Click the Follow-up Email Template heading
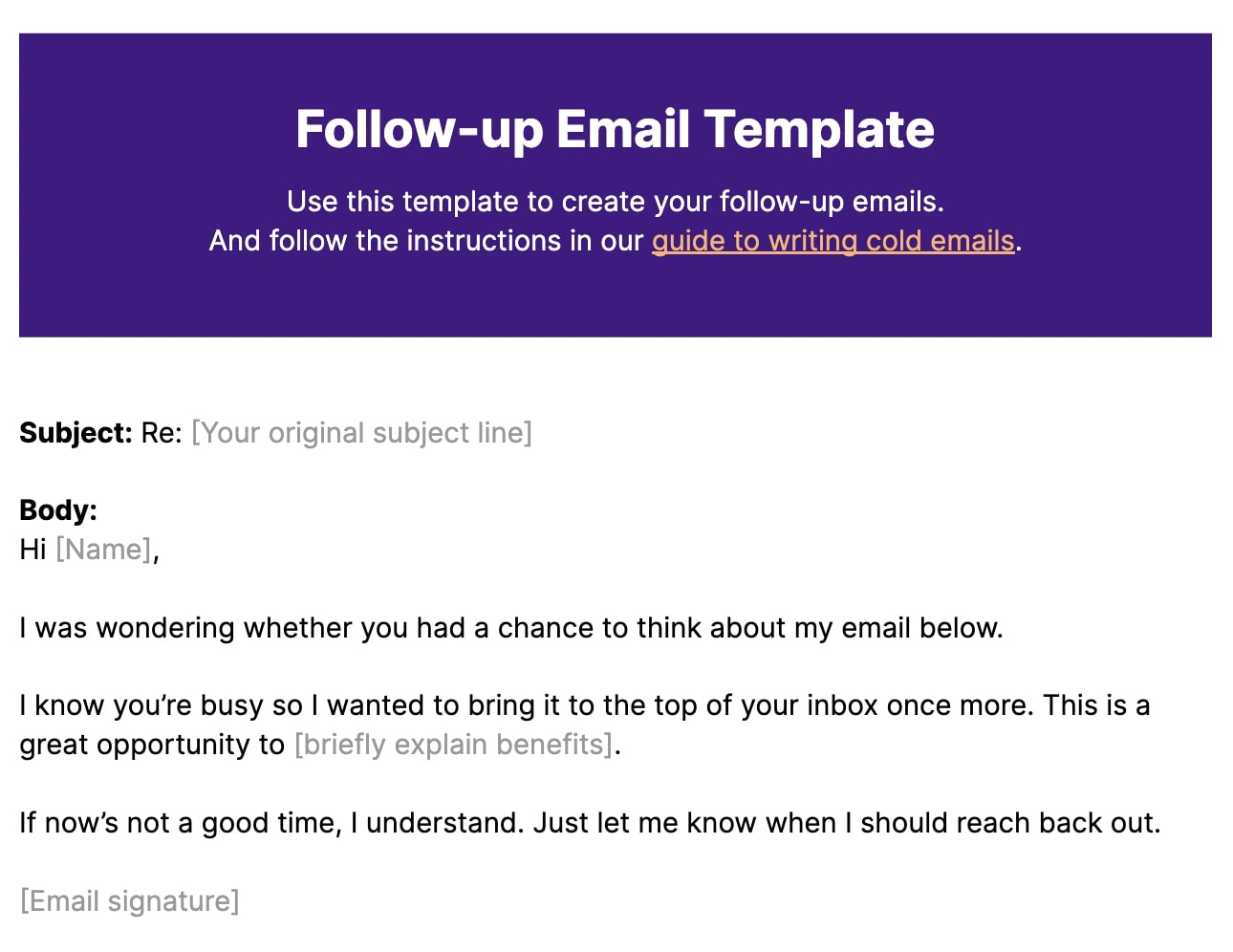 pyautogui.click(x=615, y=129)
